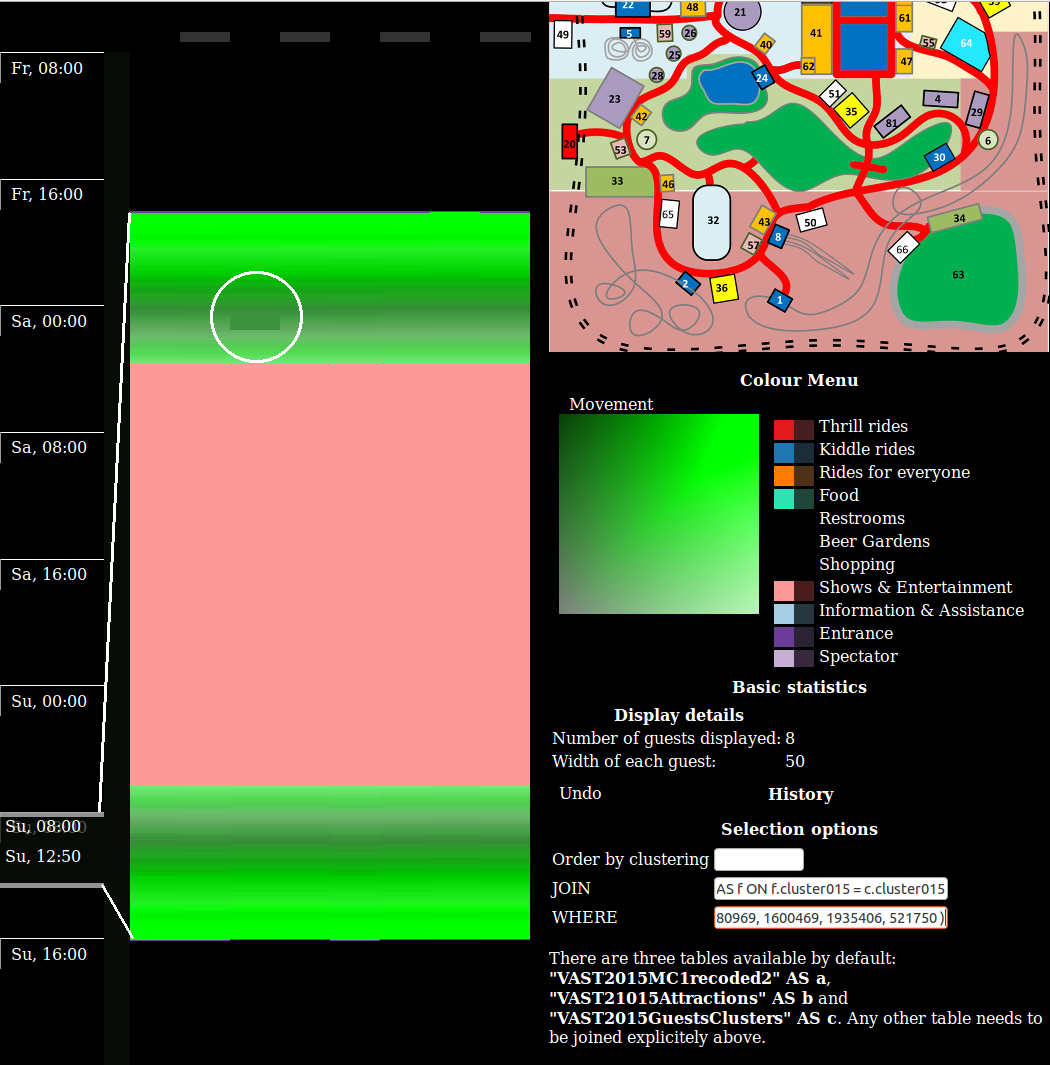The height and width of the screenshot is (1065, 1050).
Task: Click orange attraction 41 on the map
Action: coord(816,34)
